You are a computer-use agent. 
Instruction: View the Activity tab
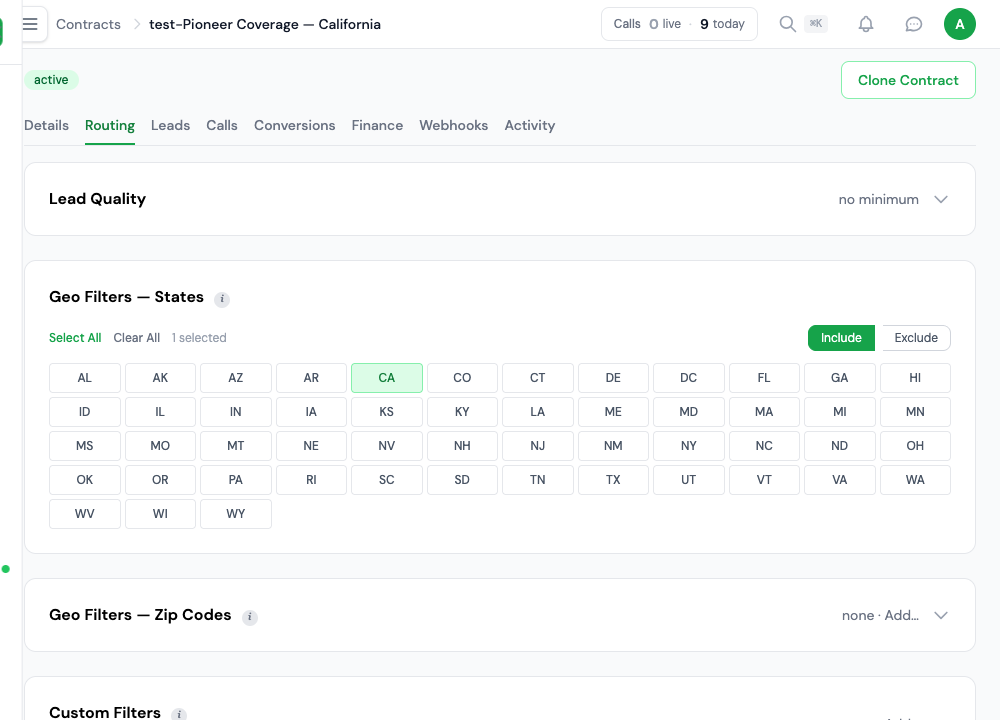click(529, 126)
